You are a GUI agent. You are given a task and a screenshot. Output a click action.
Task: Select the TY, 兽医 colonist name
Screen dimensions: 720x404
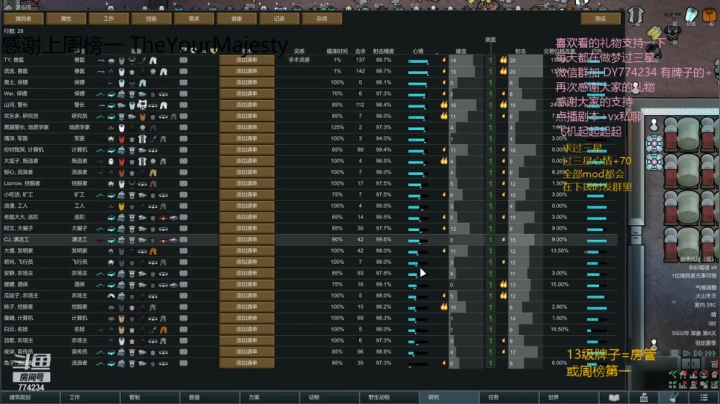click(14, 60)
